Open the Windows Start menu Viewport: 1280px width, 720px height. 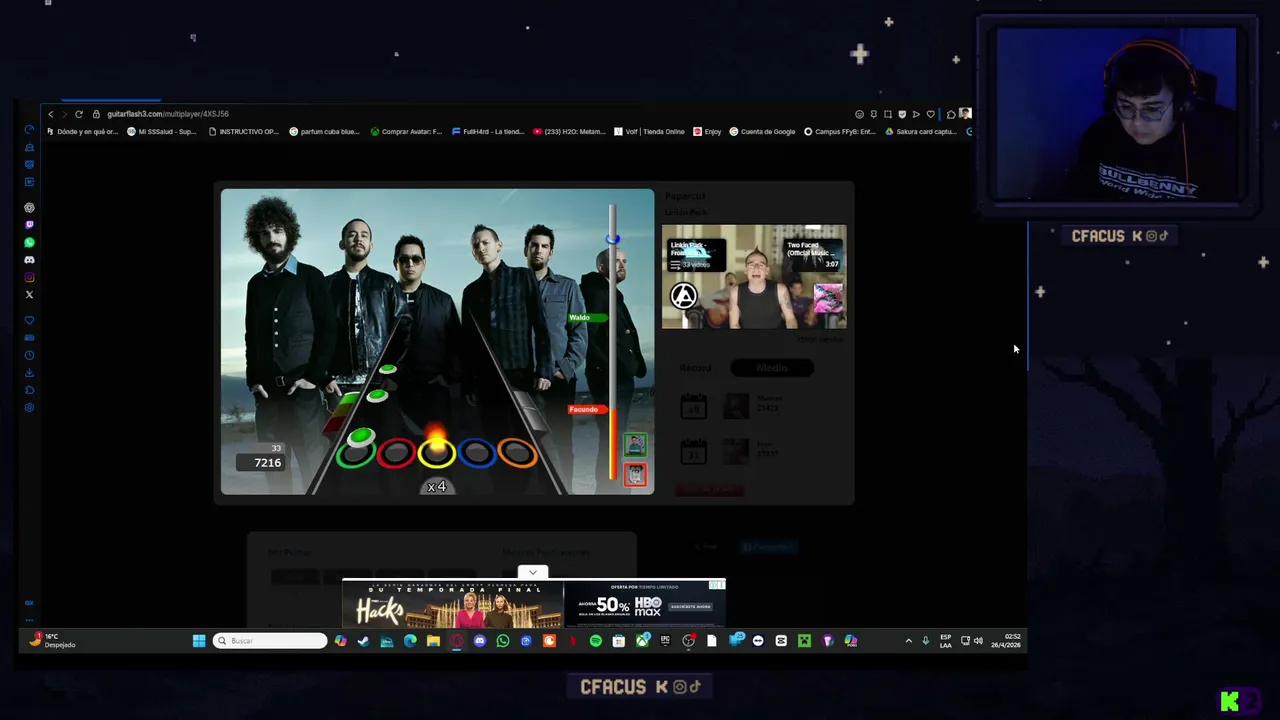click(x=199, y=641)
